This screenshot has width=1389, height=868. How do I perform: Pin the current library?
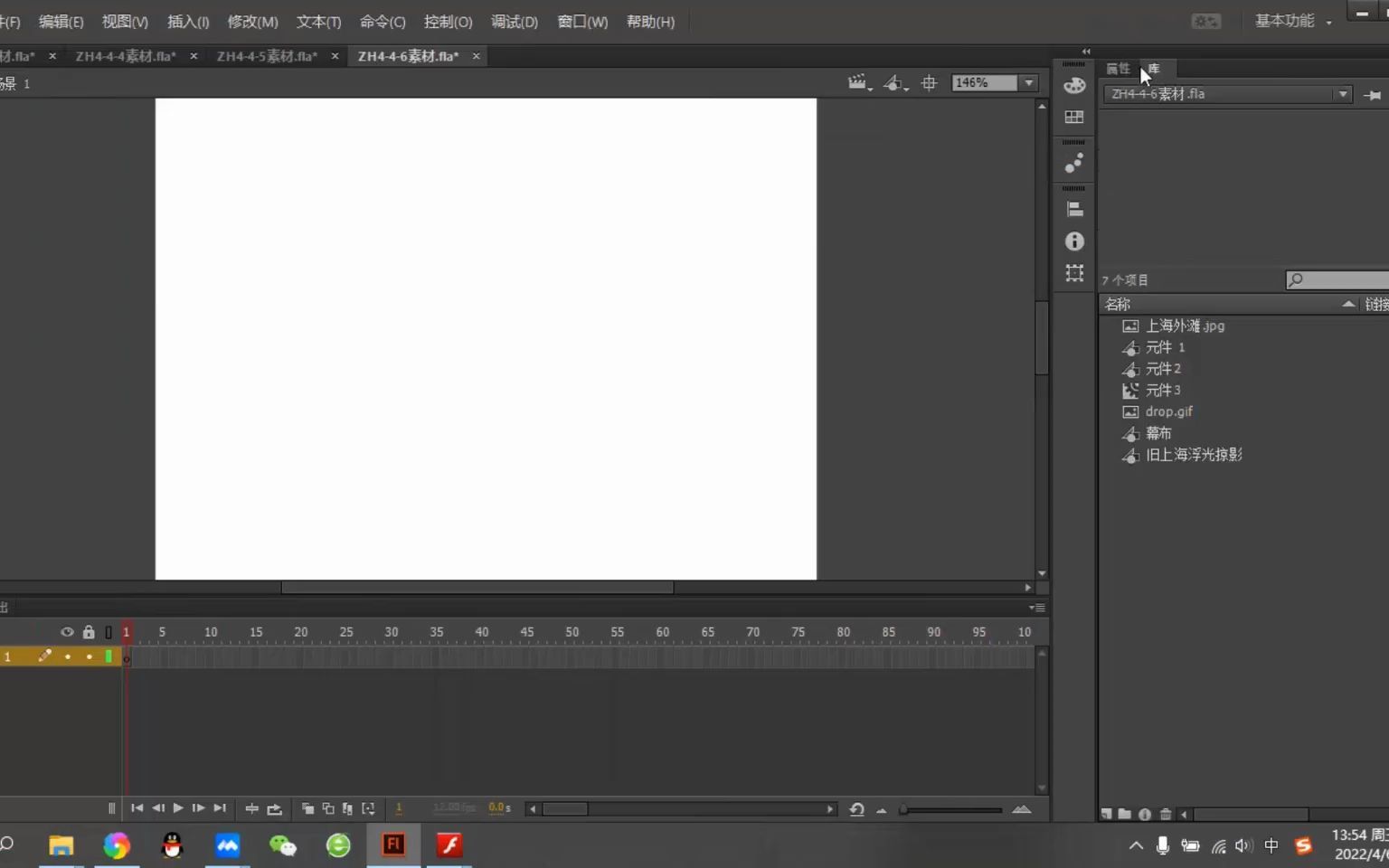click(x=1372, y=95)
